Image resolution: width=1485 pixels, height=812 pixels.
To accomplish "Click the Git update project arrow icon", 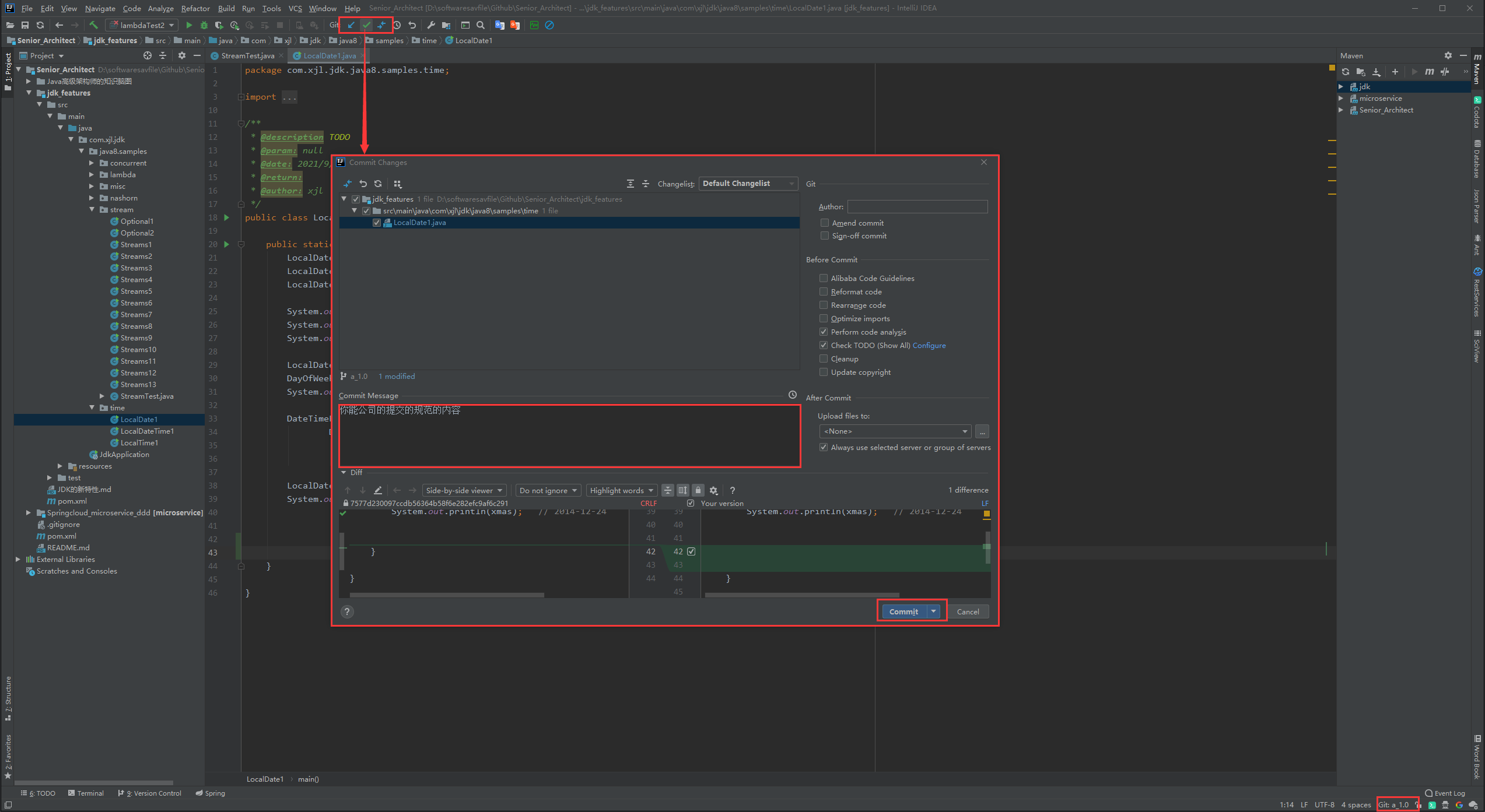I will tap(351, 25).
